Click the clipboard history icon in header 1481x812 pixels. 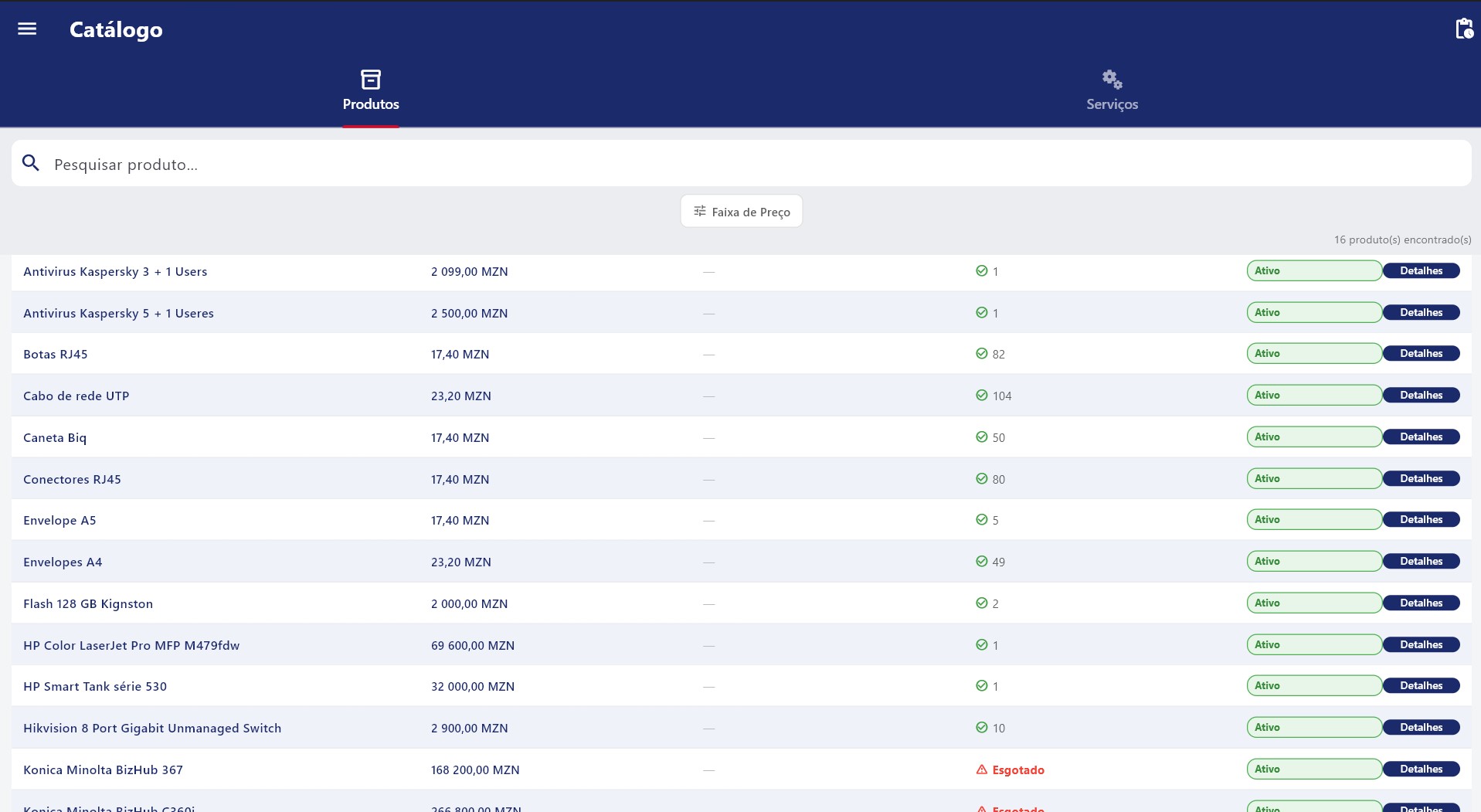[1463, 29]
